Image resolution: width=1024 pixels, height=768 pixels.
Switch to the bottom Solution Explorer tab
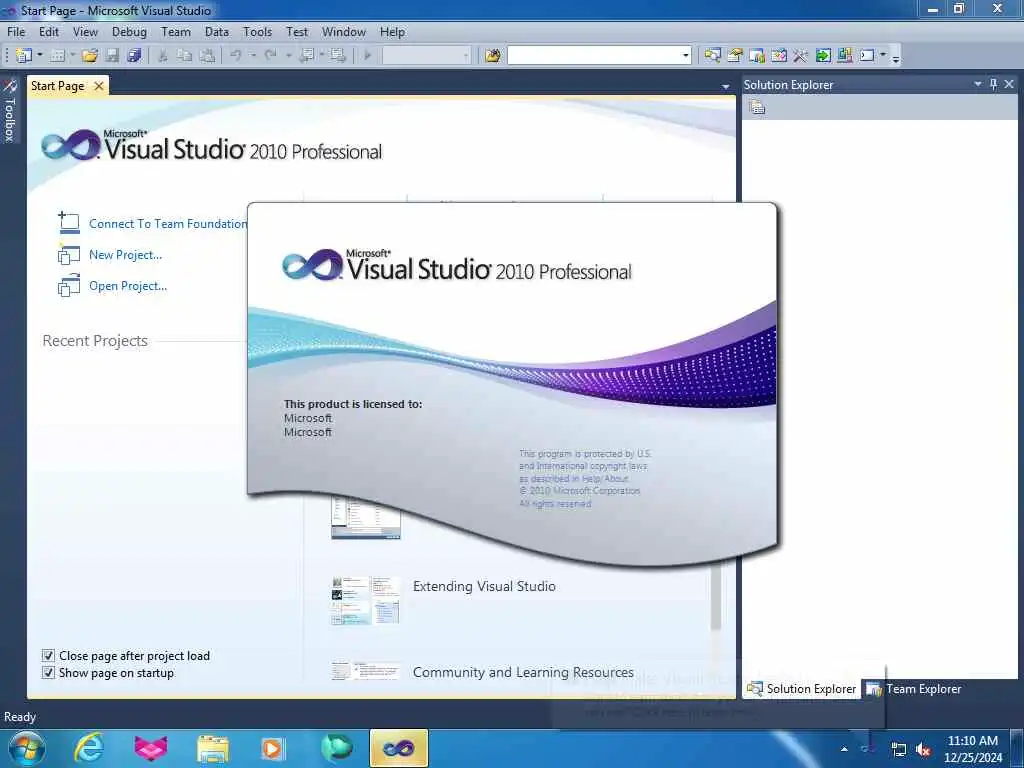coord(801,688)
